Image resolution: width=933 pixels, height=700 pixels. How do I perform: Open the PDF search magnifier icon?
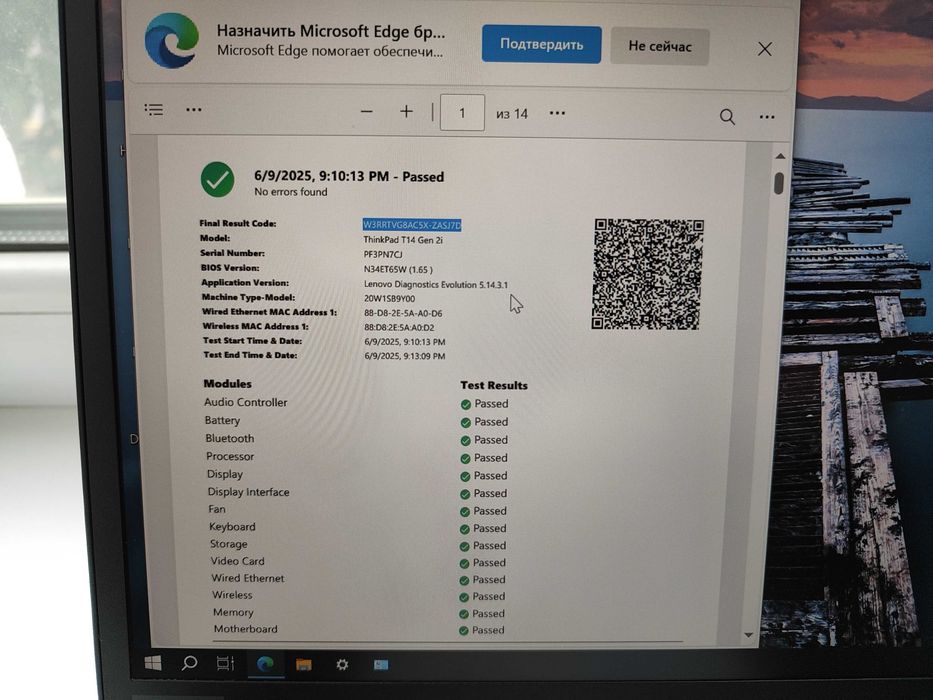(x=727, y=116)
